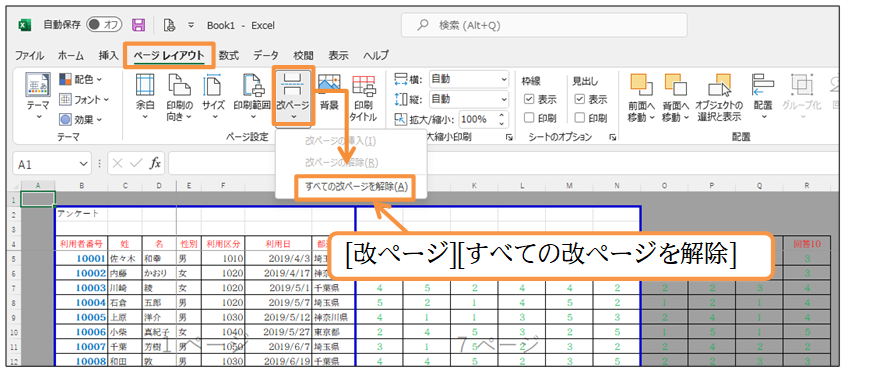Click the fx insert function icon

pos(155,164)
